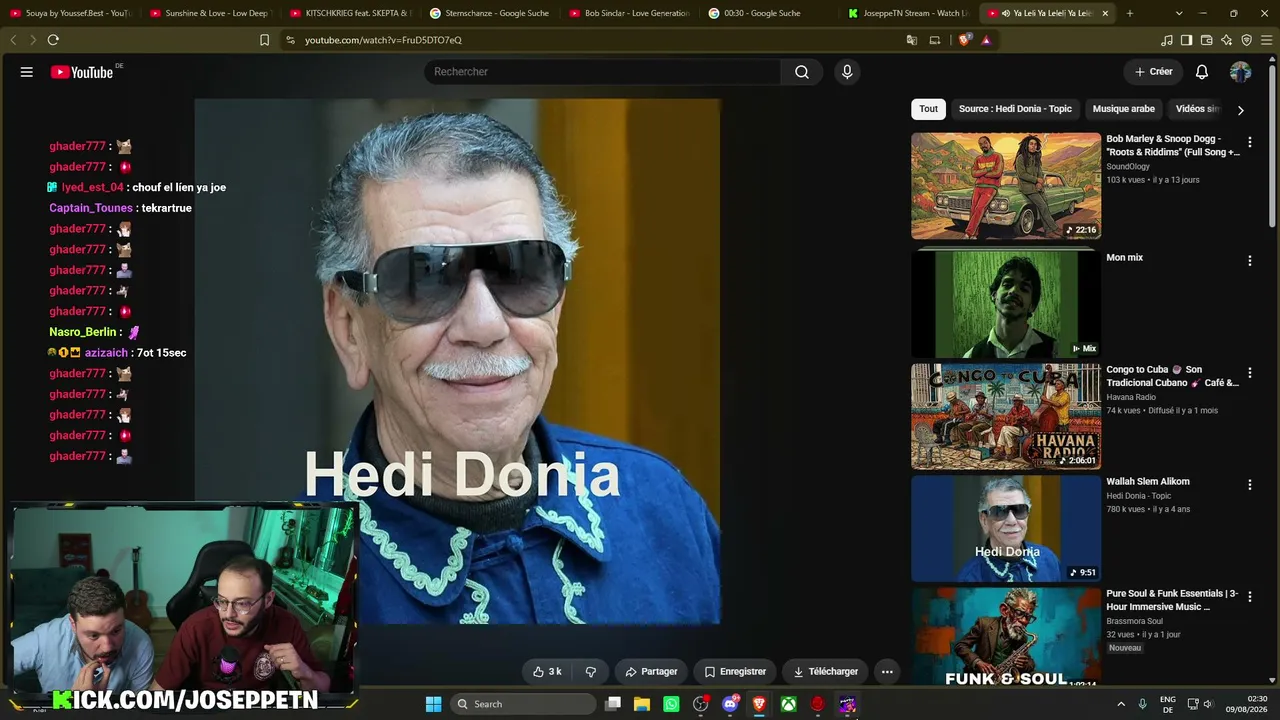The height and width of the screenshot is (720, 1280).
Task: Save the video with Enregistrer
Action: pyautogui.click(x=735, y=672)
